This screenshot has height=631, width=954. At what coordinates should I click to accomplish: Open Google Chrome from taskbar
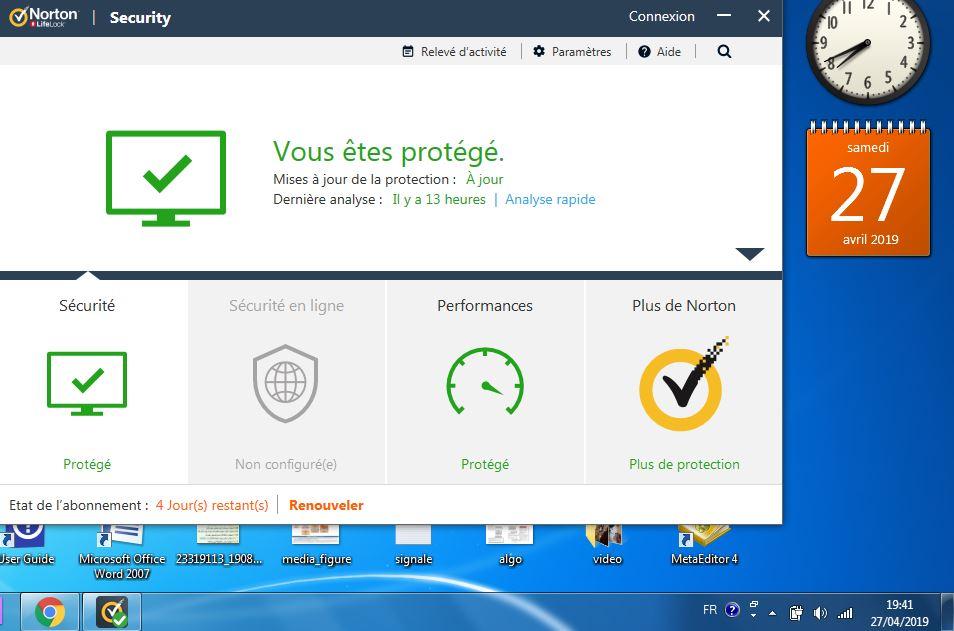[50, 612]
